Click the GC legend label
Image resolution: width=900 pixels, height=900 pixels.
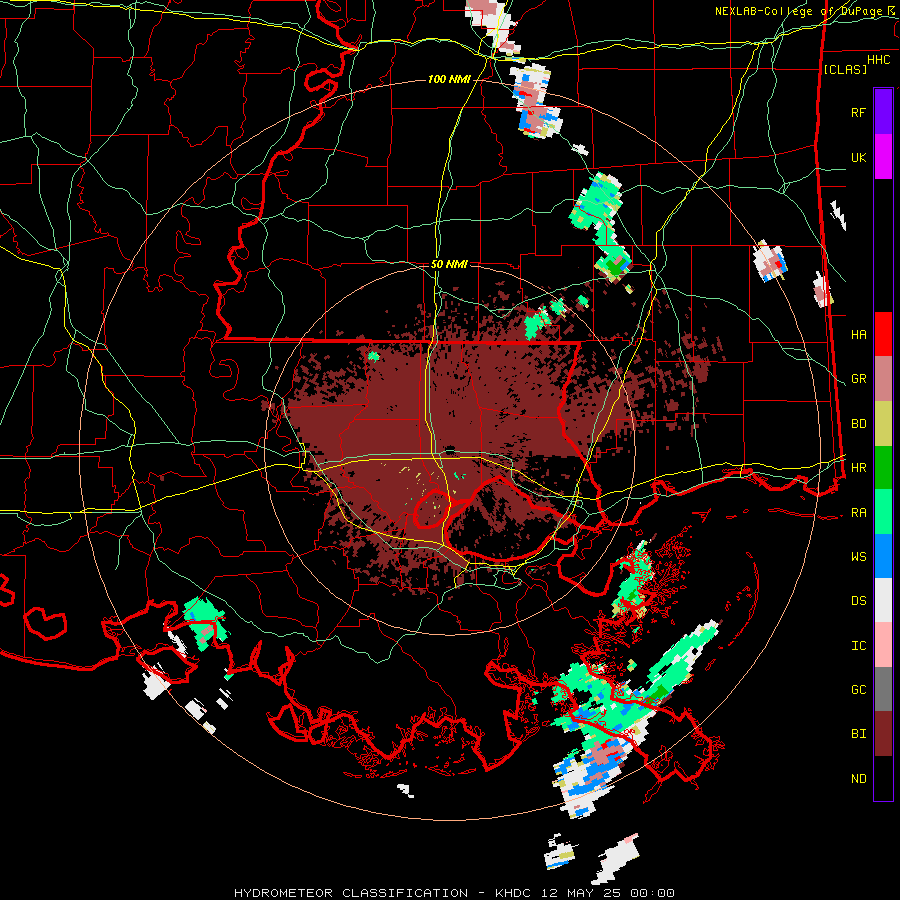[x=858, y=690]
